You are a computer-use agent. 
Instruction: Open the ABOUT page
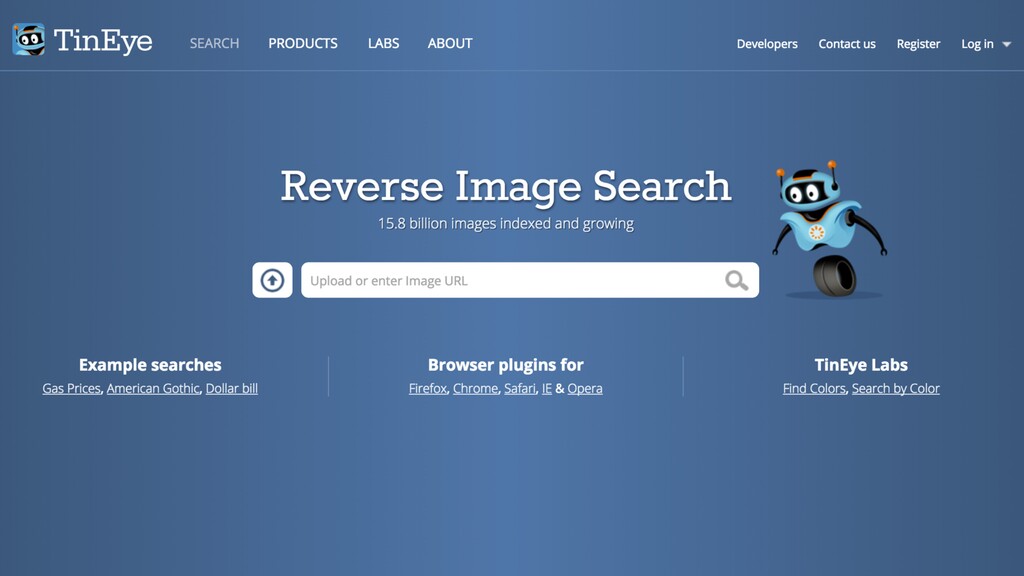tap(450, 43)
